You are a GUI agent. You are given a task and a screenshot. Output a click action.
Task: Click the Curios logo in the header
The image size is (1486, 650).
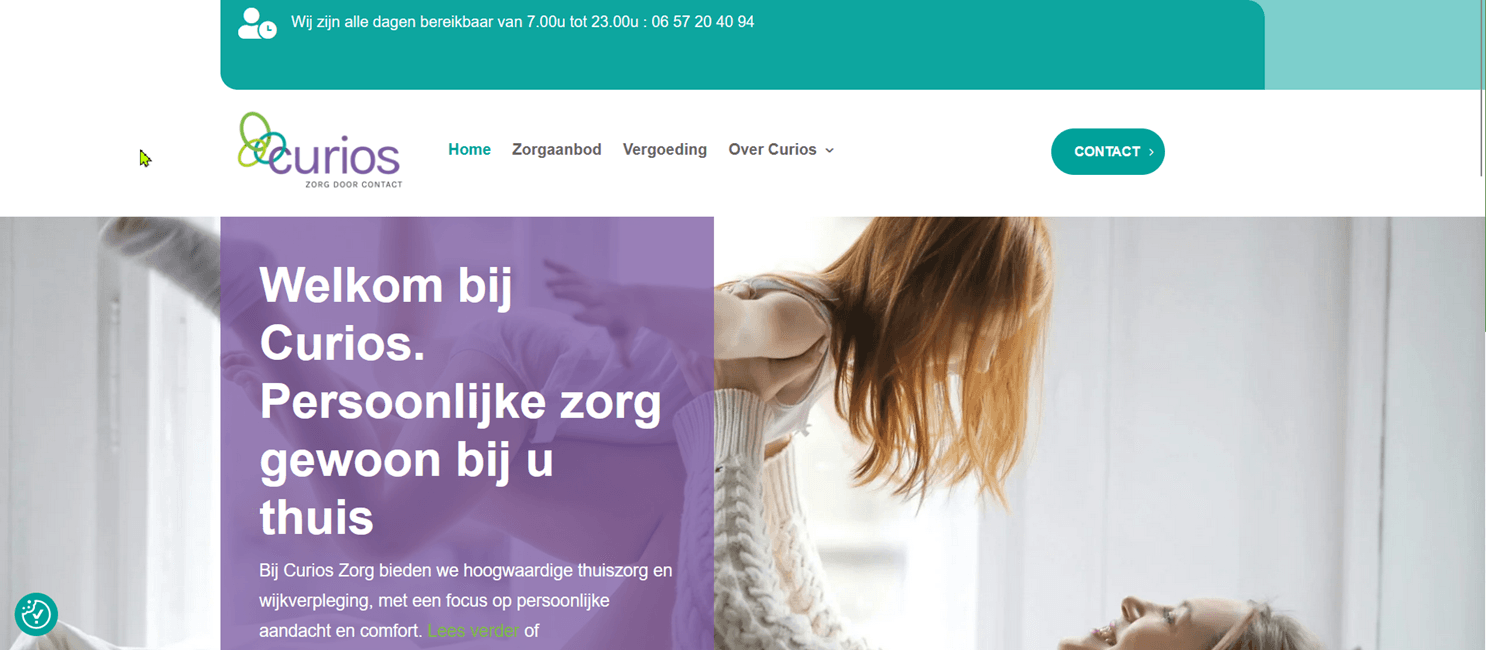tap(319, 150)
